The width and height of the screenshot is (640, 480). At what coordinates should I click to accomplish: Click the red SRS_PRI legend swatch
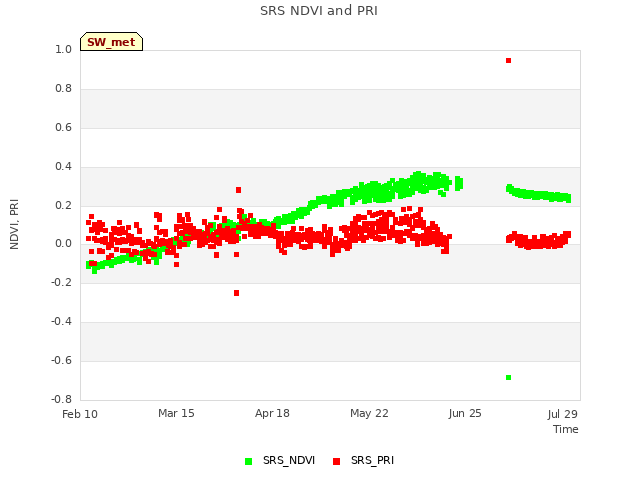tap(336, 461)
